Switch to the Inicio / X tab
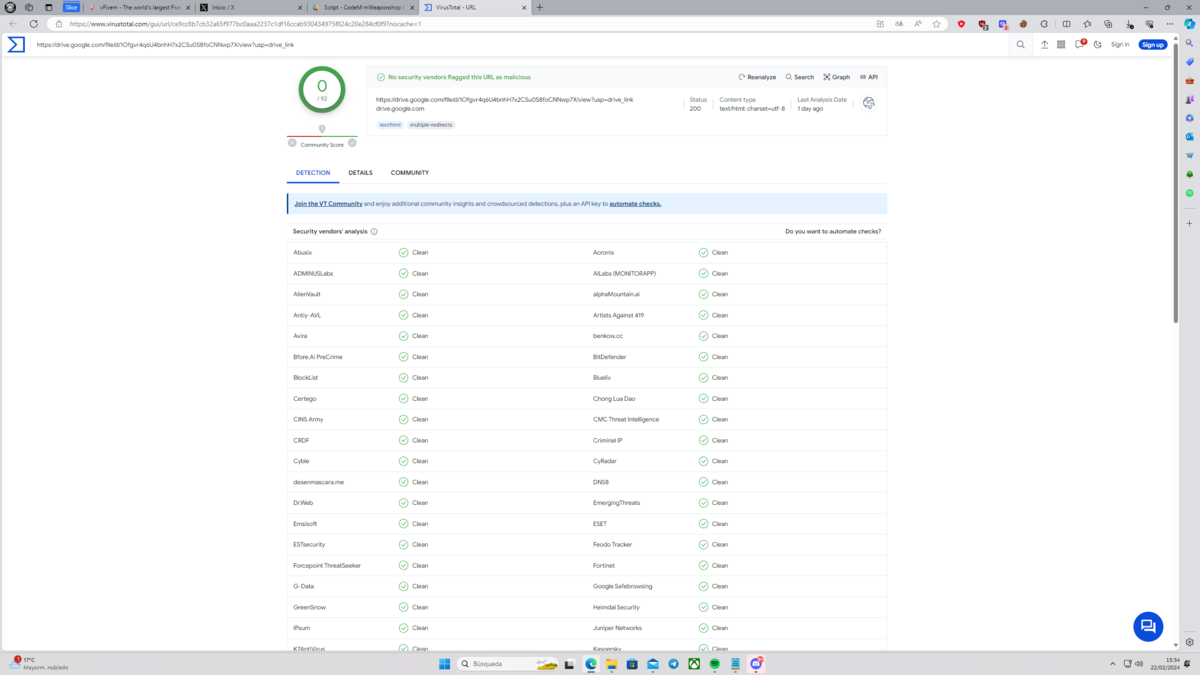The image size is (1200, 675). click(x=250, y=7)
